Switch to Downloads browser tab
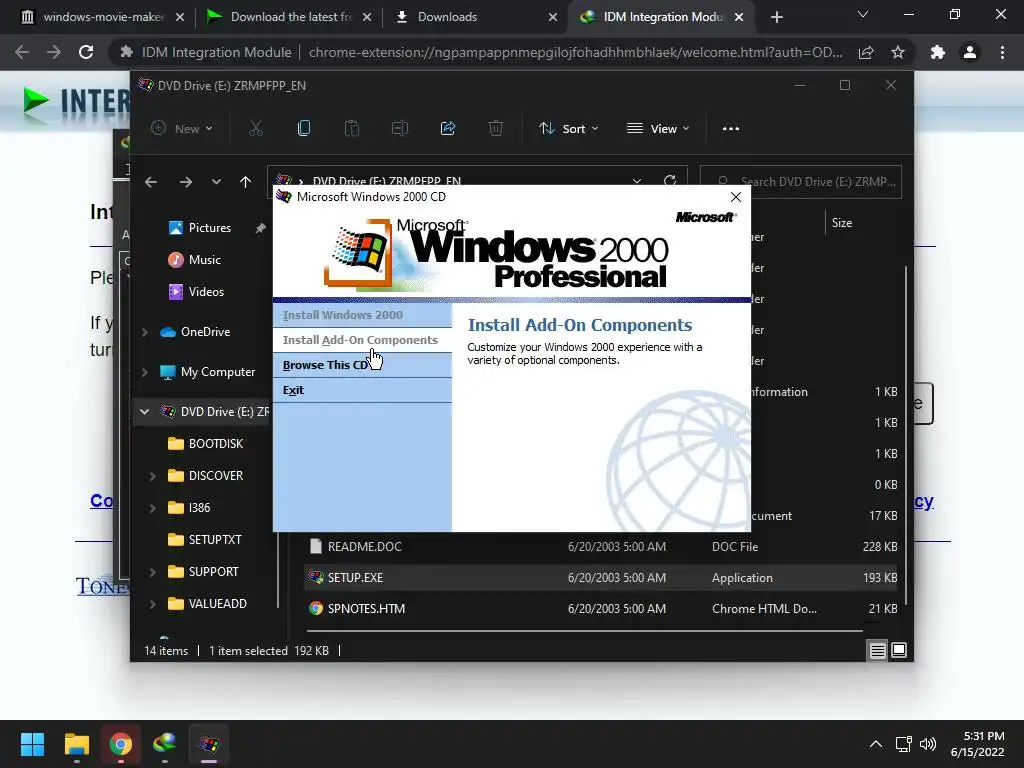The width and height of the screenshot is (1024, 768). [x=478, y=17]
